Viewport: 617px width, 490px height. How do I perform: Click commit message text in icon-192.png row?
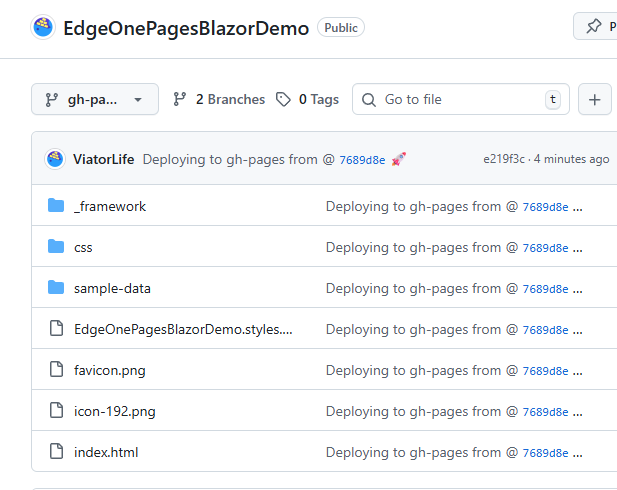(422, 411)
